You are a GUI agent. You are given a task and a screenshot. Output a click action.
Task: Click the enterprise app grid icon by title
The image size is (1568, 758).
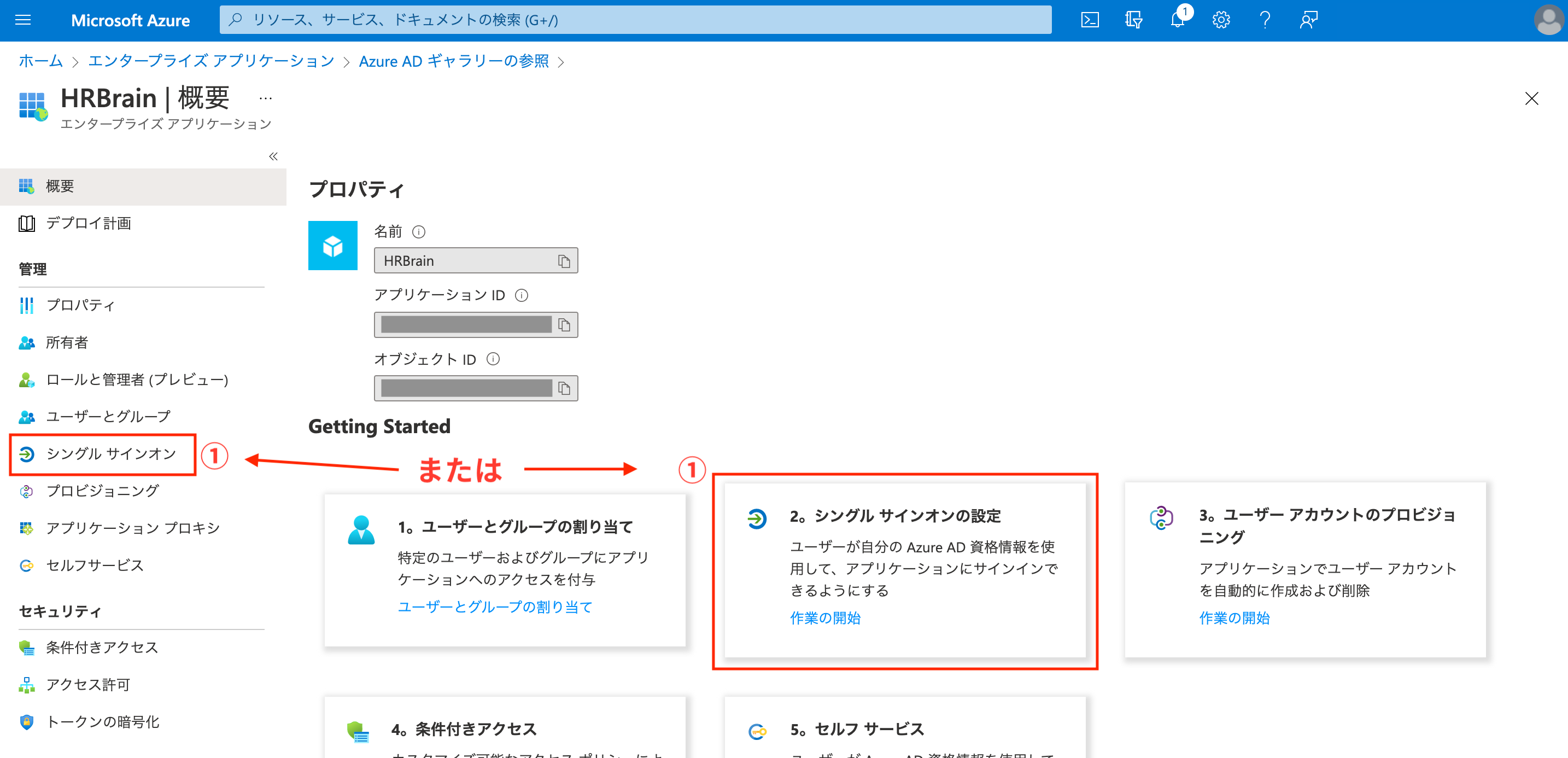point(33,107)
